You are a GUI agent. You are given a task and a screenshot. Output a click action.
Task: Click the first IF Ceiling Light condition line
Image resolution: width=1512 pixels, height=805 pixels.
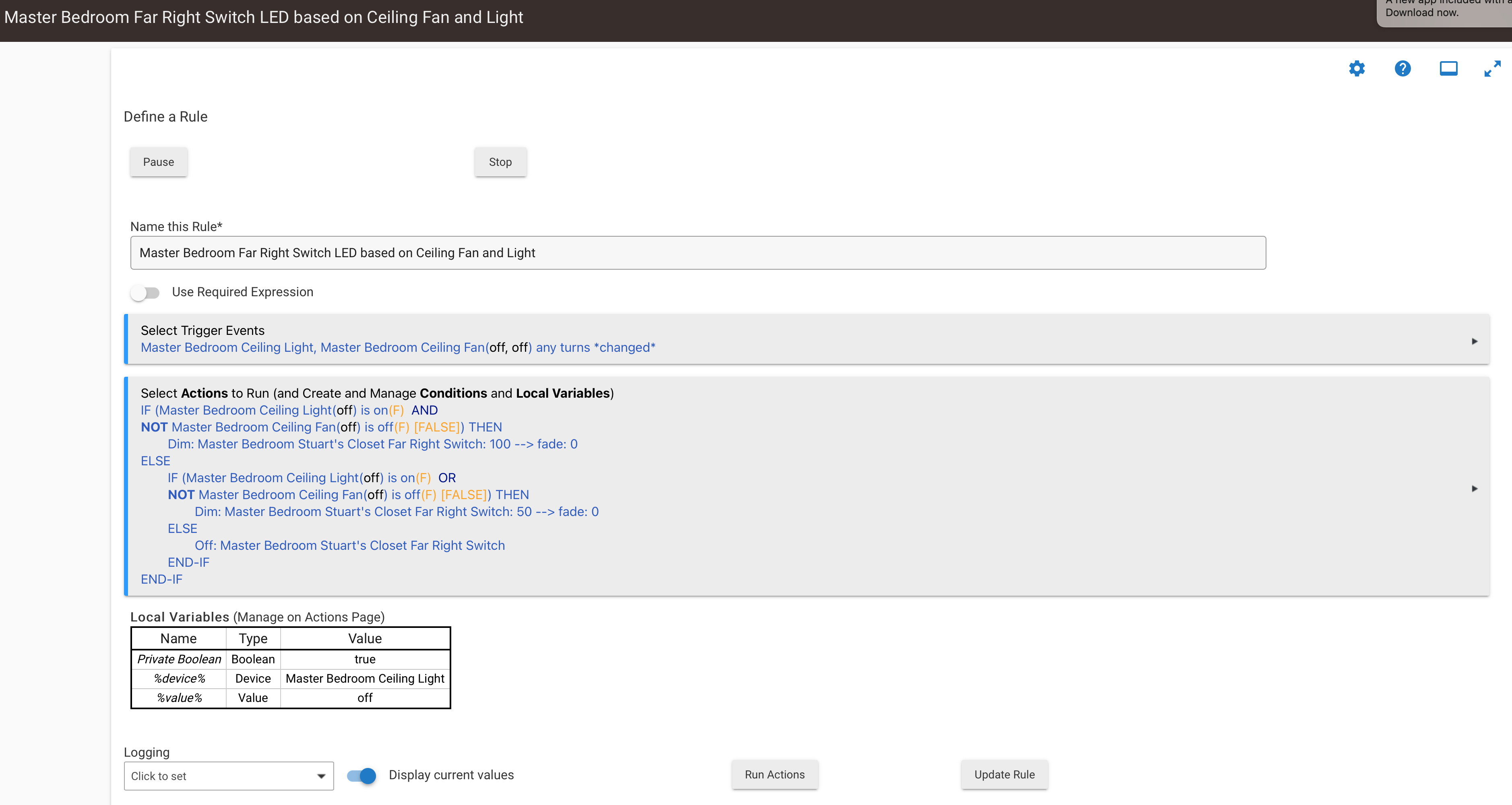point(289,410)
